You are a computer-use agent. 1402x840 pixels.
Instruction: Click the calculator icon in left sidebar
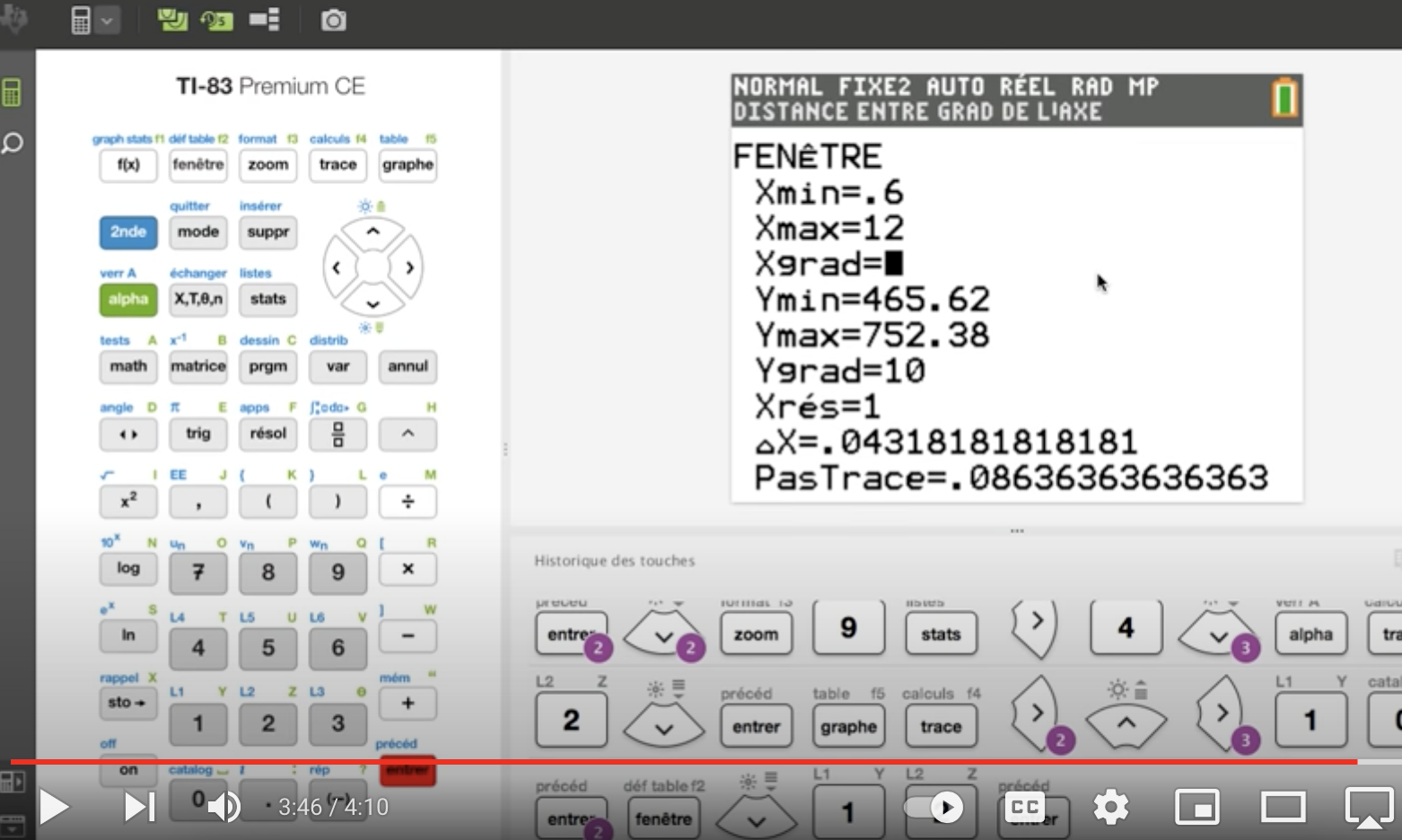point(12,92)
